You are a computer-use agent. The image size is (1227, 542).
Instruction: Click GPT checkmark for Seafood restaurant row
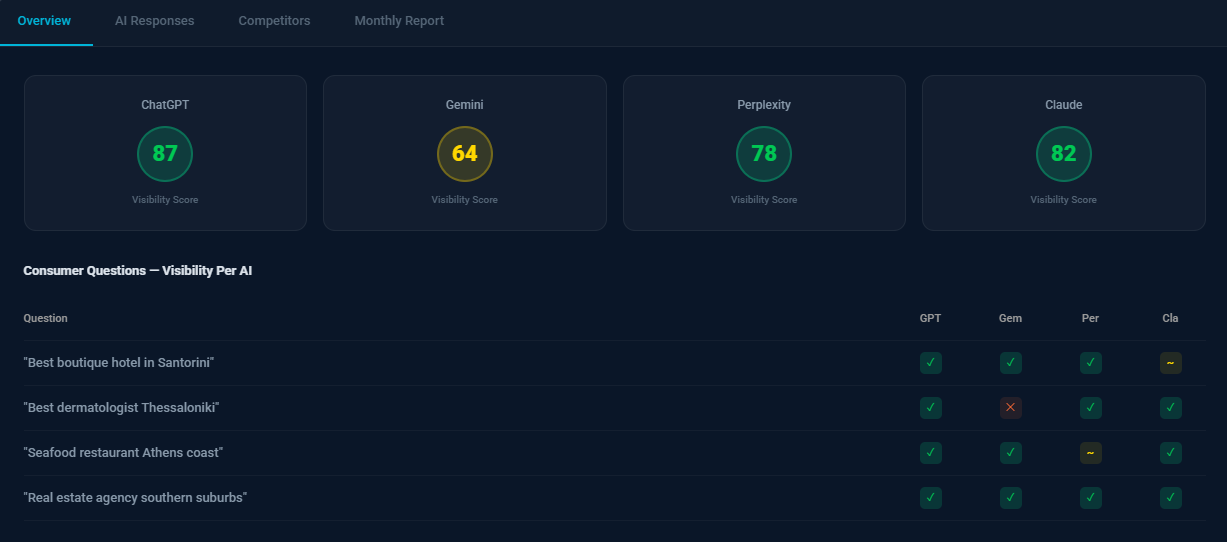point(931,453)
